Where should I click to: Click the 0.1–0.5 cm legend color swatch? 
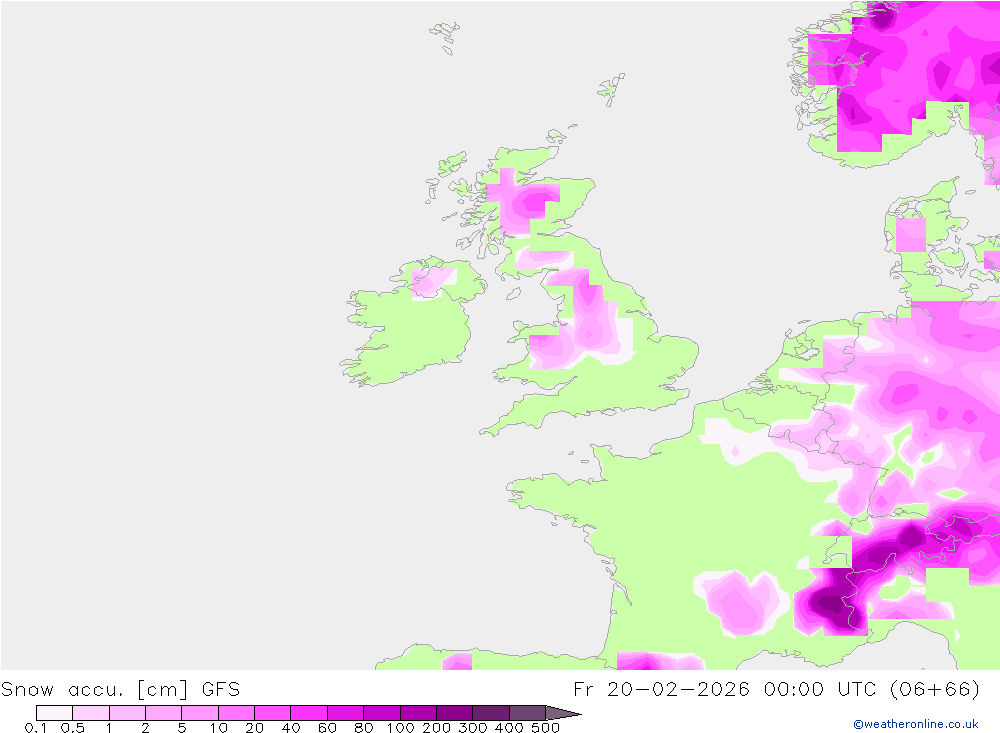54,713
